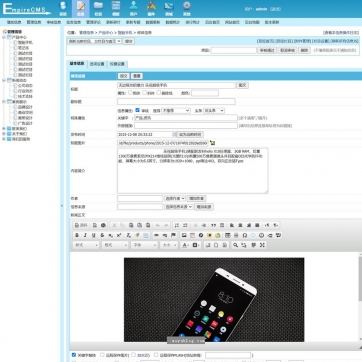Maximize the editor with fullscreen icon
The height and width of the screenshot is (362, 362).
262,245
